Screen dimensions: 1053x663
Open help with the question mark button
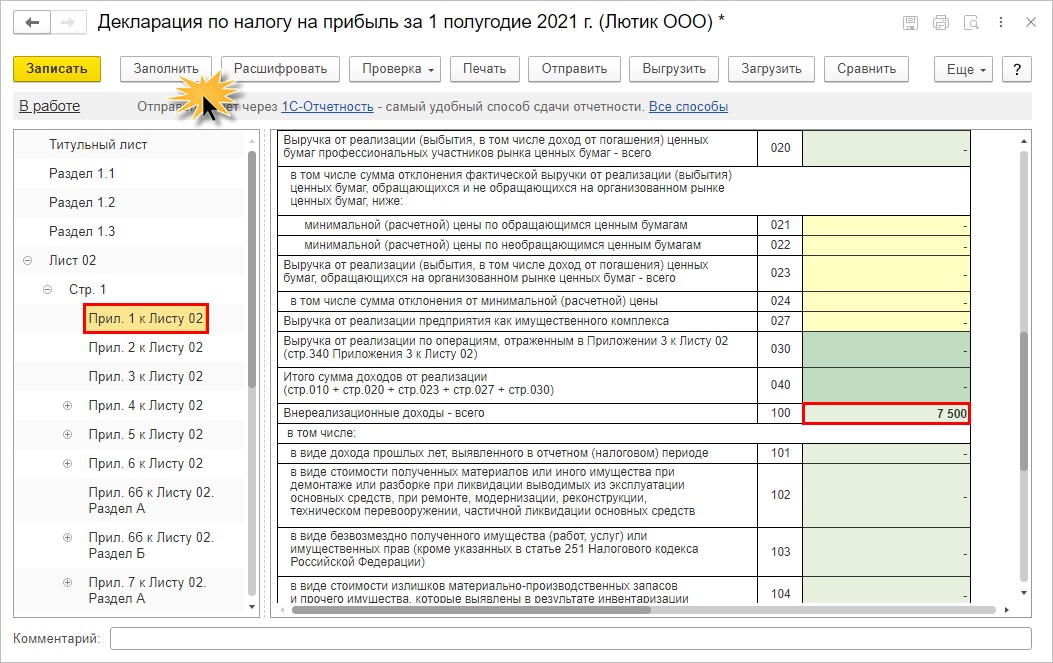click(x=1017, y=69)
